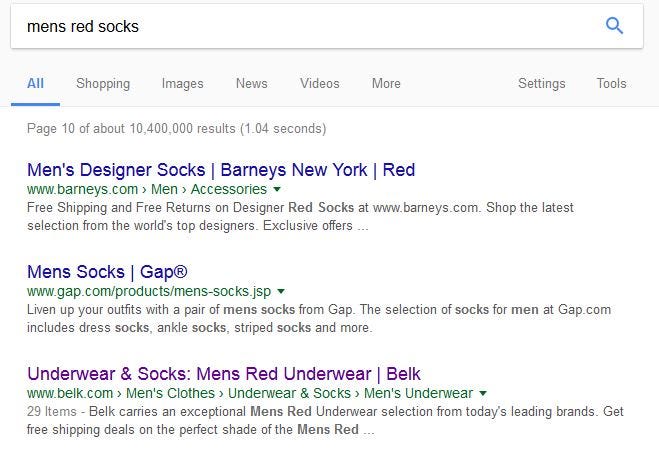
Task: Open the search Tools options
Action: 612,83
